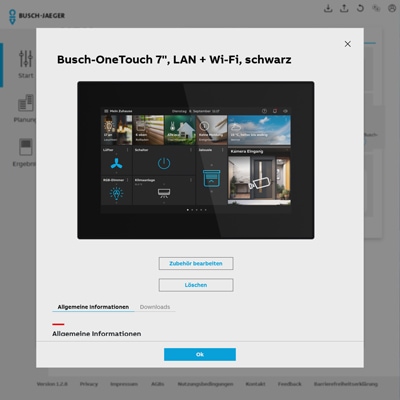Select the Allgemeine Informationen tab
Screen dimensions: 400x400
point(93,307)
